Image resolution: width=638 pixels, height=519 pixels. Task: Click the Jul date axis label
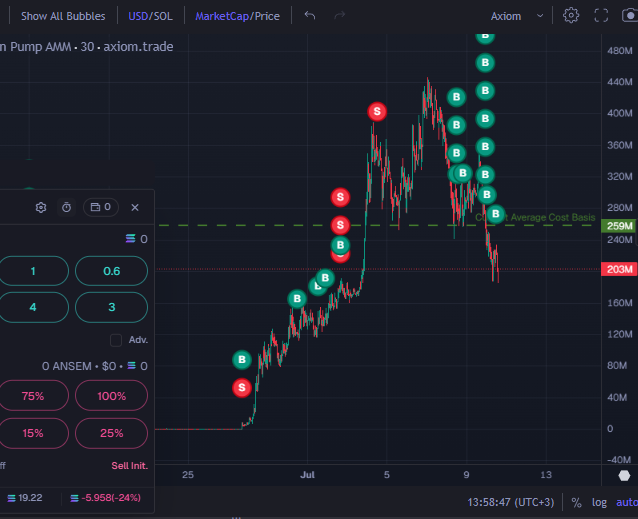(x=307, y=475)
